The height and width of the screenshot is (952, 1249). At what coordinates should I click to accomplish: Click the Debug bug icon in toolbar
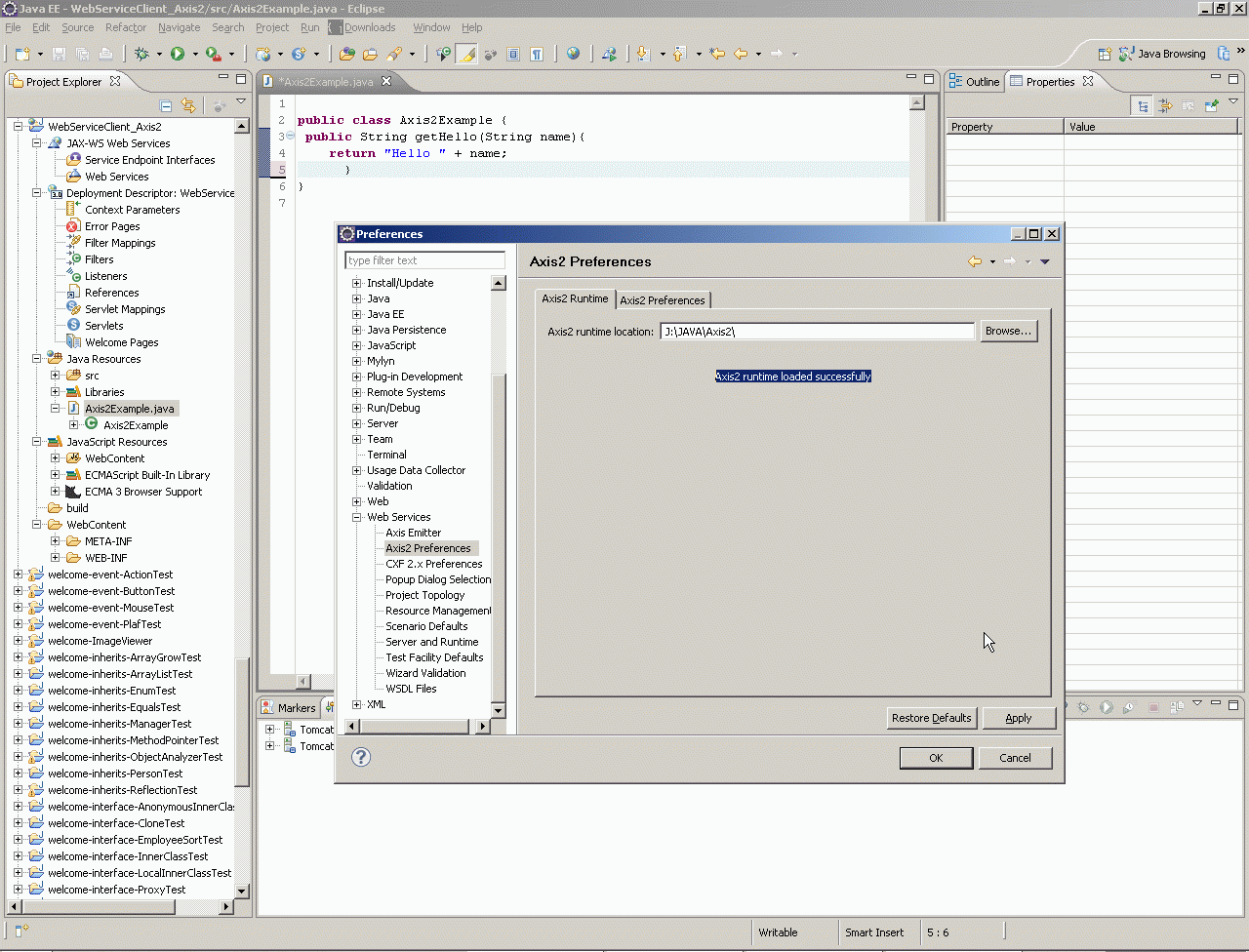click(142, 55)
